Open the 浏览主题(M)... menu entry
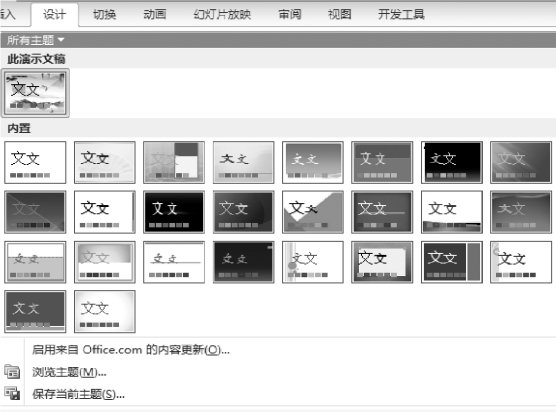 [69, 372]
